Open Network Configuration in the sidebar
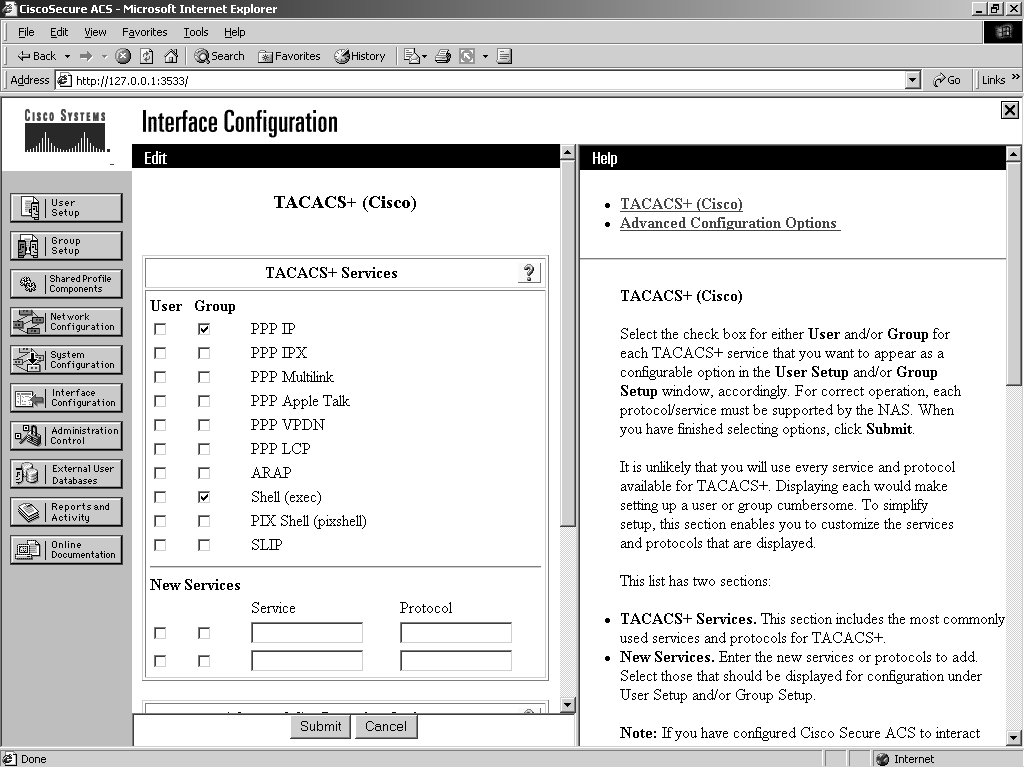 click(x=66, y=321)
